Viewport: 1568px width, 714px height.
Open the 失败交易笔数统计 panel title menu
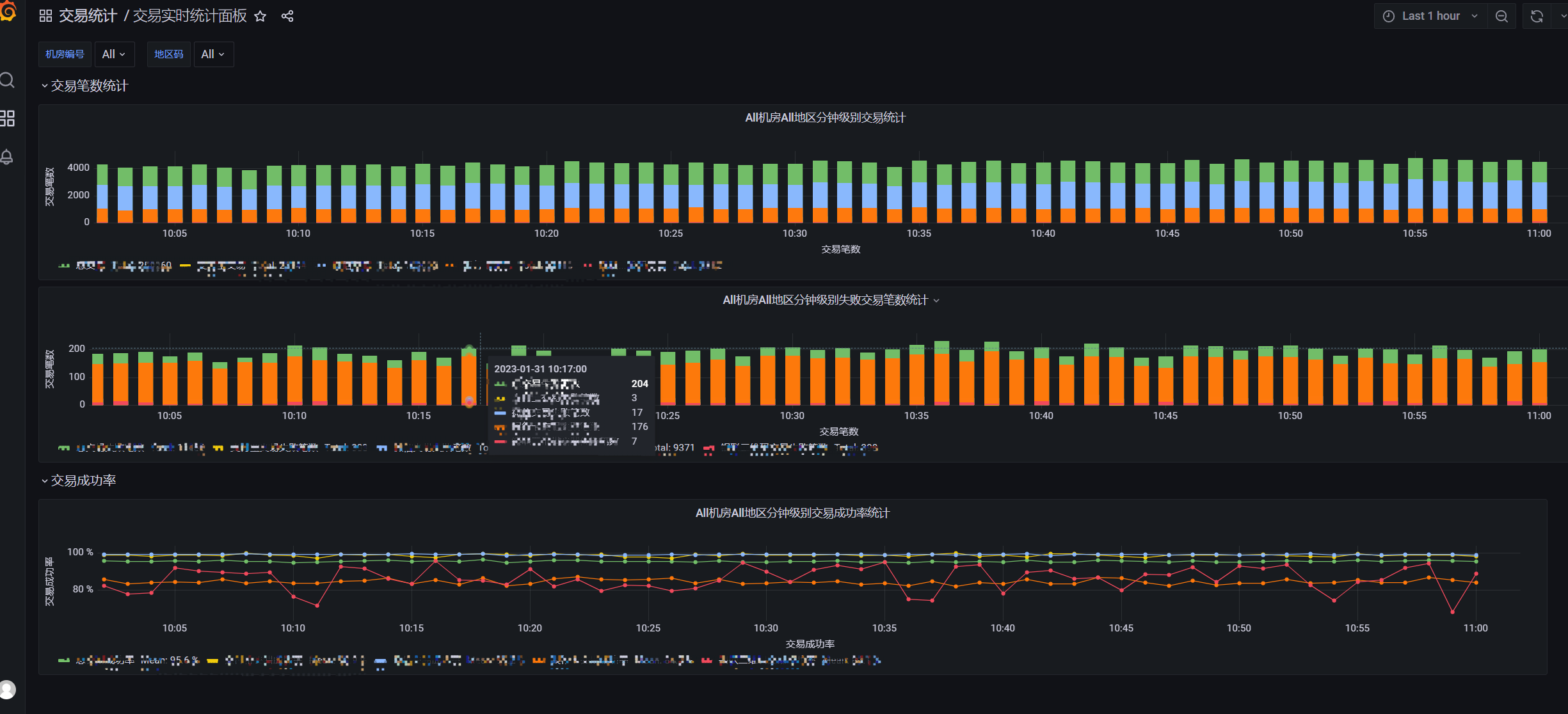[x=831, y=300]
